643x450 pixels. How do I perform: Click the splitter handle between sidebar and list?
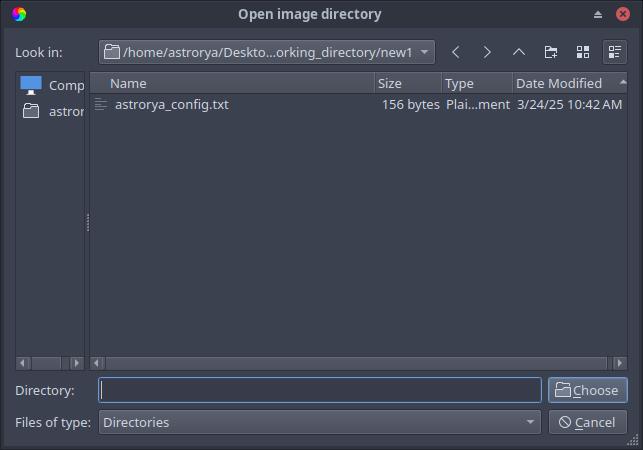click(87, 222)
